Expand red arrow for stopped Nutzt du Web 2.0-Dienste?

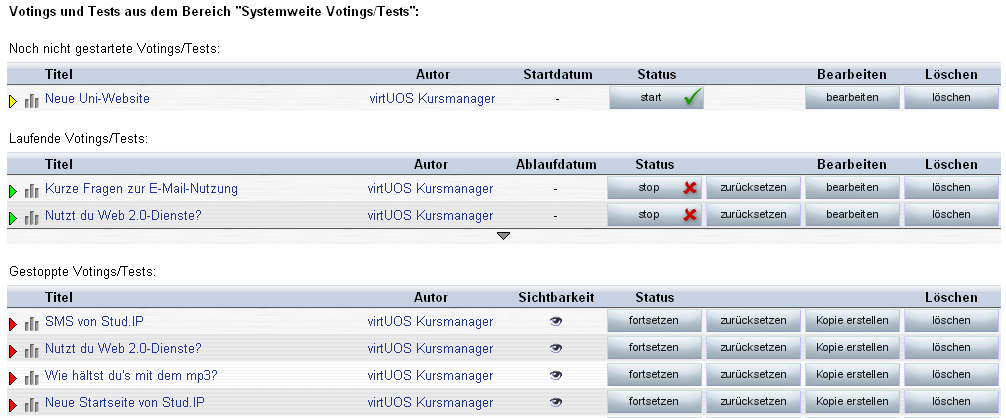(13, 351)
